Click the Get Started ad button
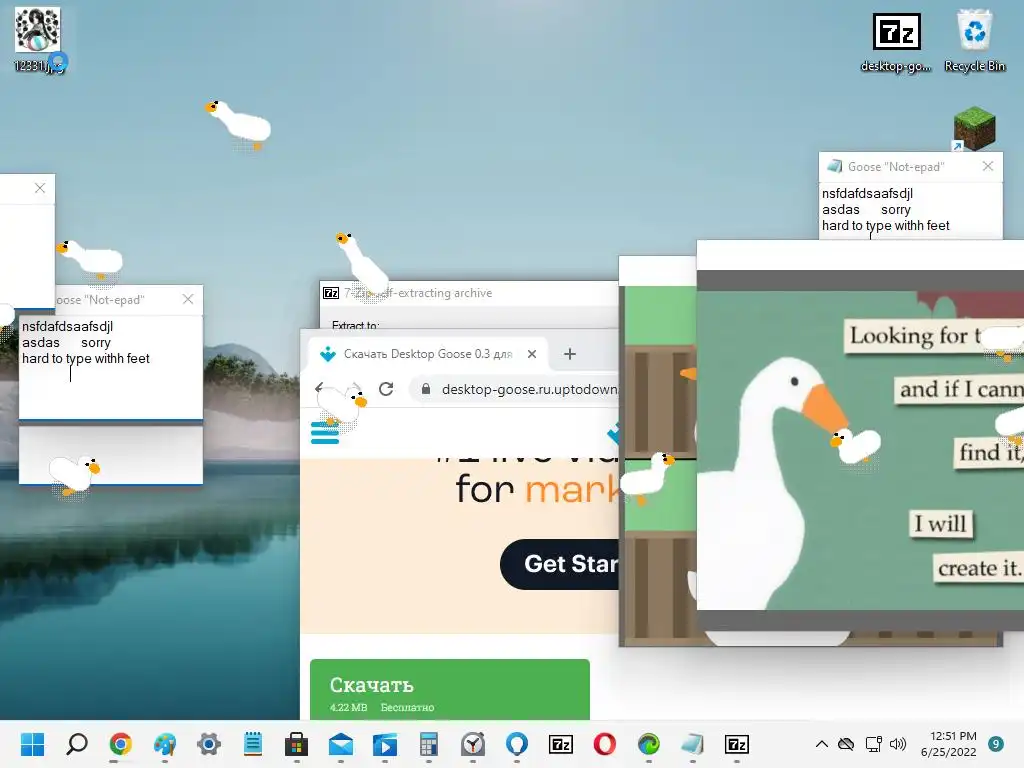The image size is (1024, 768). pos(560,564)
